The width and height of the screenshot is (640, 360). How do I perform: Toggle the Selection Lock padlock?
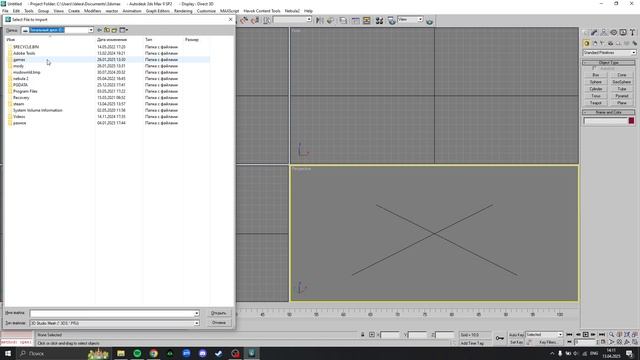tap(362, 335)
